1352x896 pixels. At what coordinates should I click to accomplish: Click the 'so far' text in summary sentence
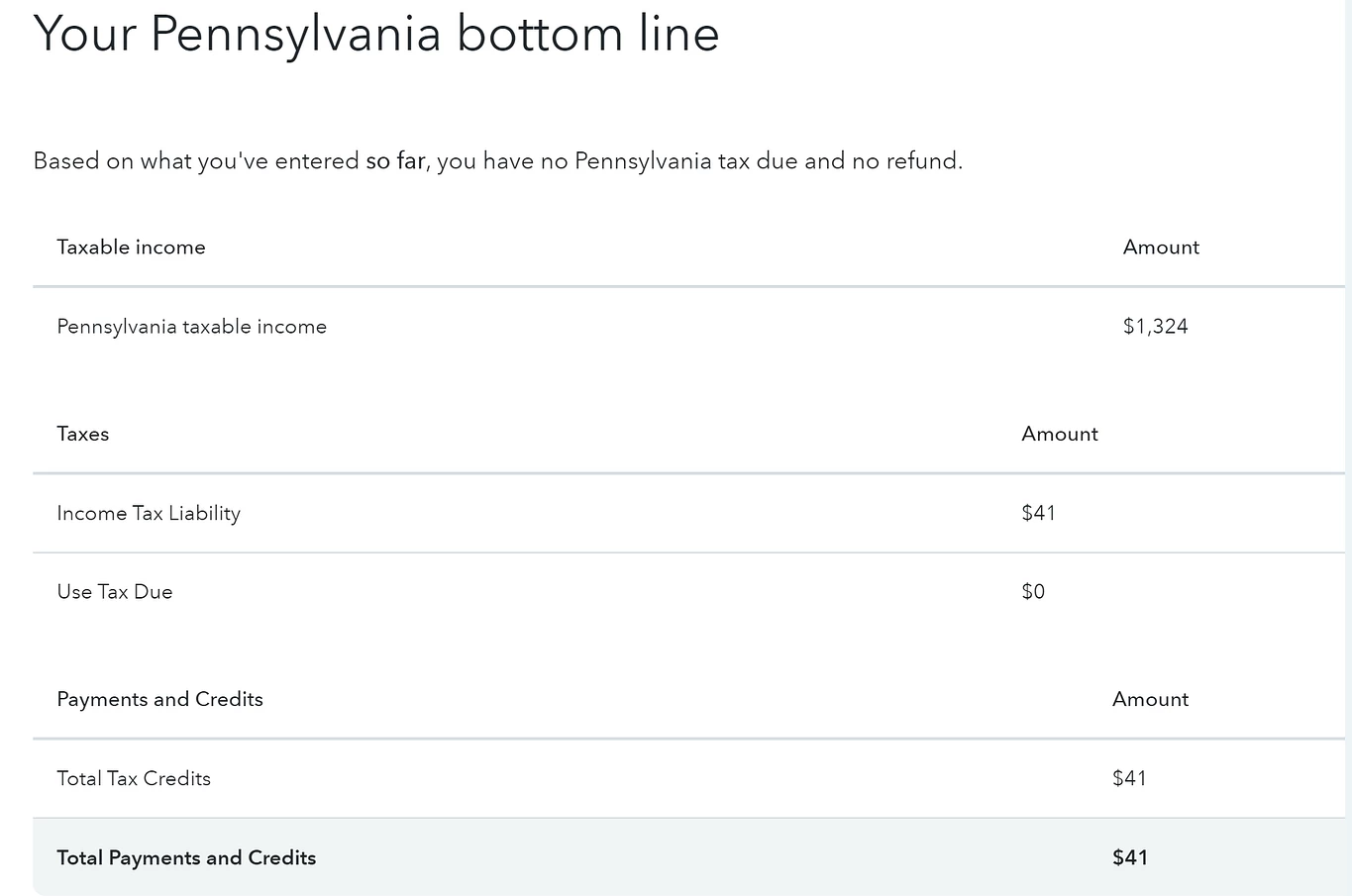(x=395, y=160)
